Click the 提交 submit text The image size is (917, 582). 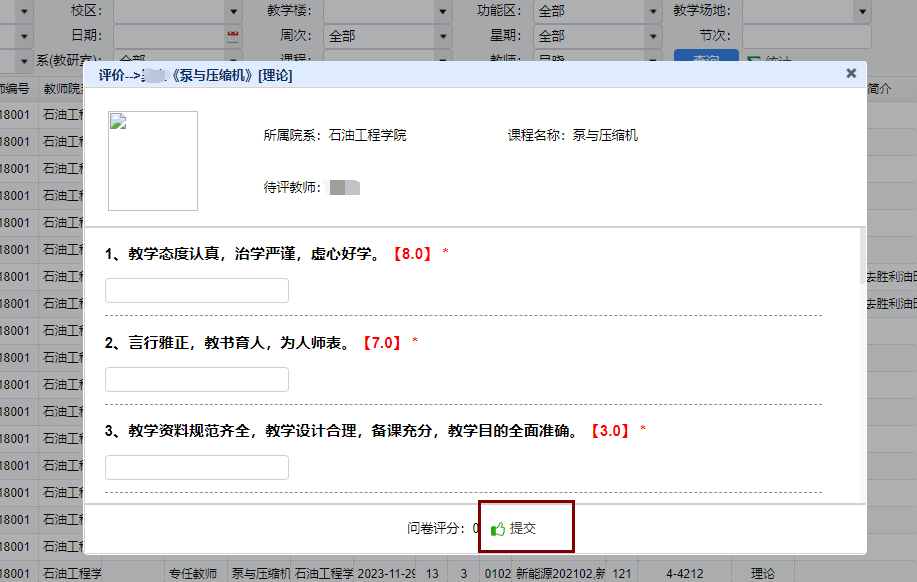(x=523, y=528)
